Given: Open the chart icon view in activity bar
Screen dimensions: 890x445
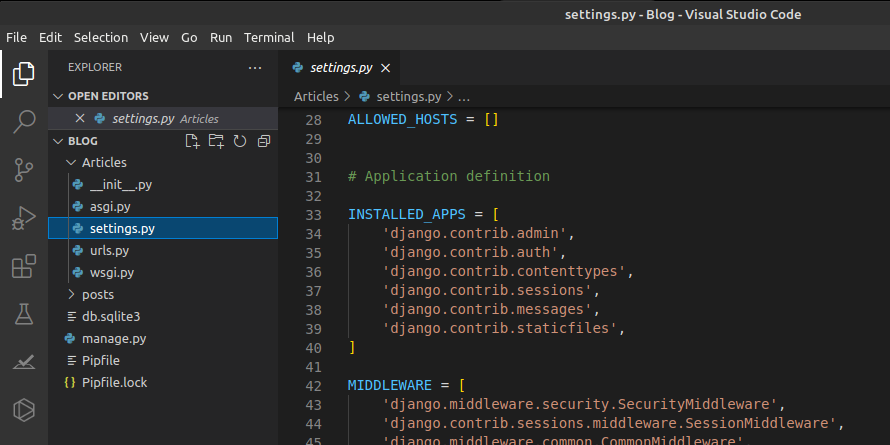Looking at the screenshot, I should pyautogui.click(x=24, y=362).
